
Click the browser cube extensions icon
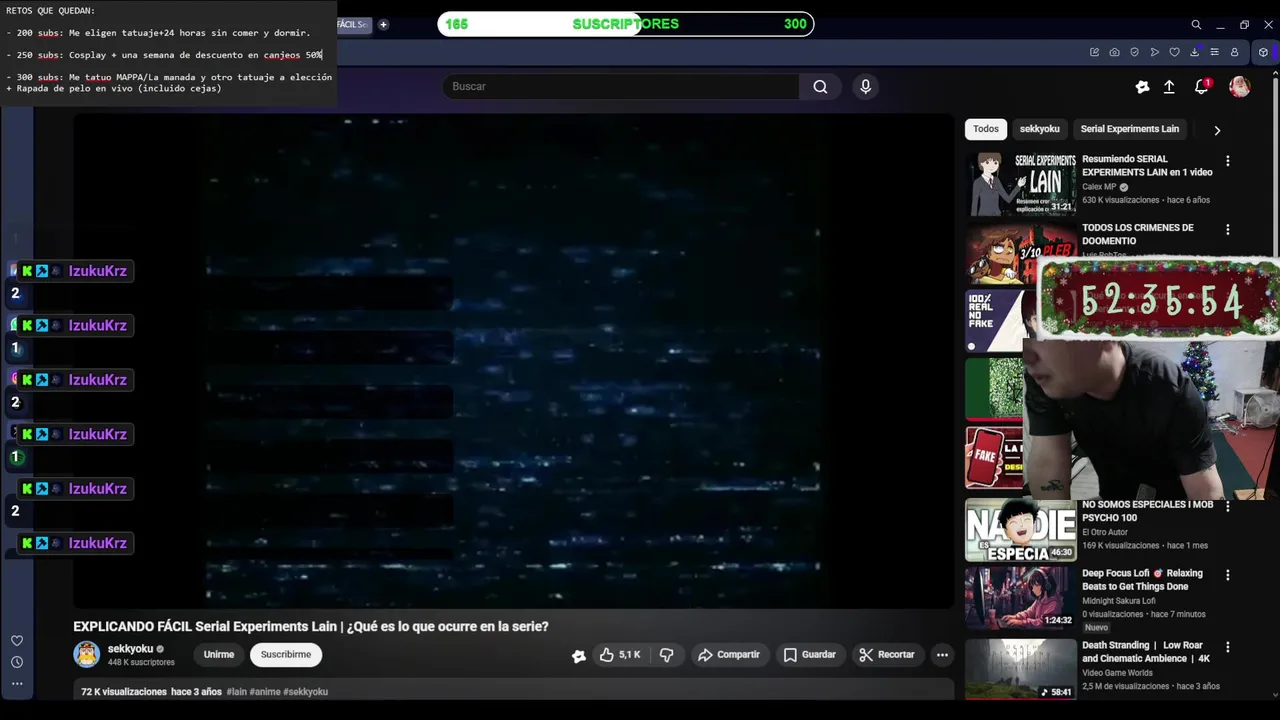tap(1263, 52)
